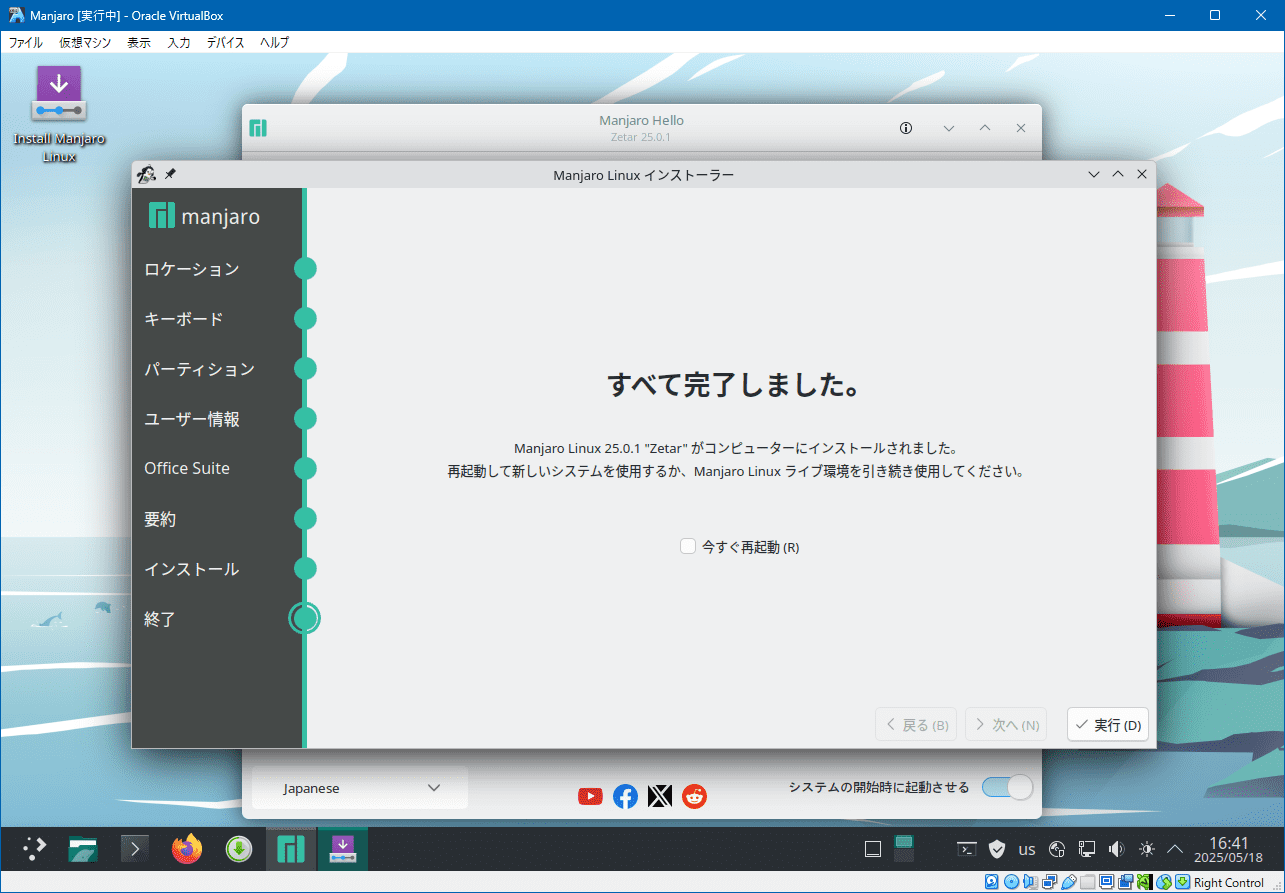Viewport: 1285px width, 893px height.
Task: Select the パーティション step in the sidebar
Action: (200, 369)
